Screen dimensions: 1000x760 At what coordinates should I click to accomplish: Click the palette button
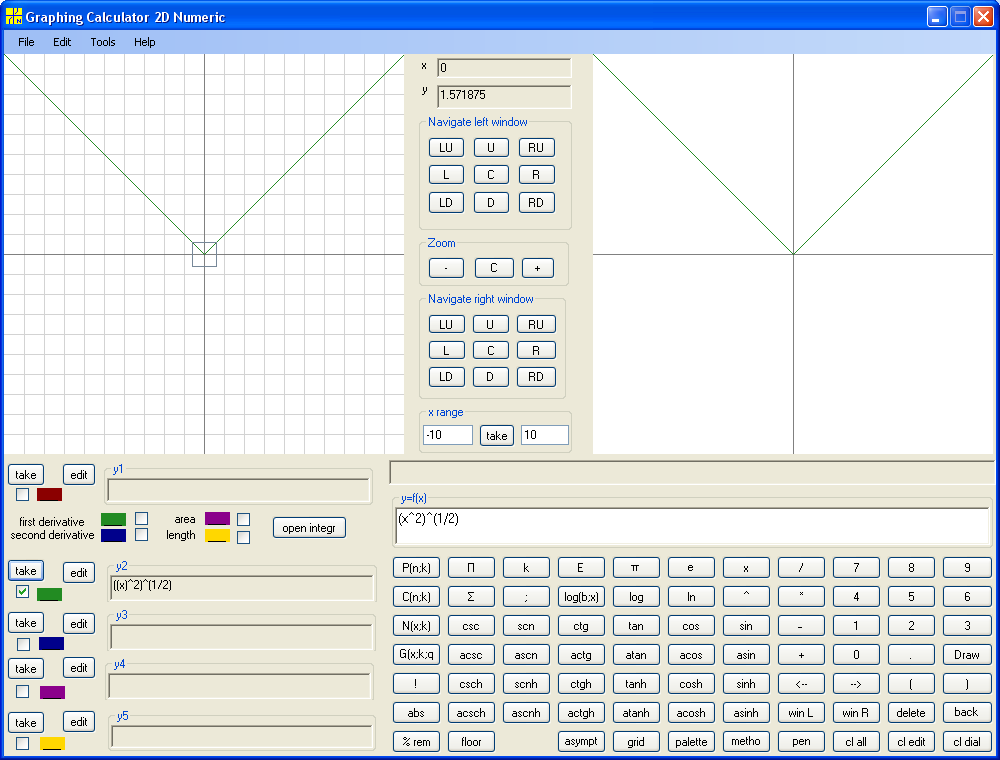(691, 742)
